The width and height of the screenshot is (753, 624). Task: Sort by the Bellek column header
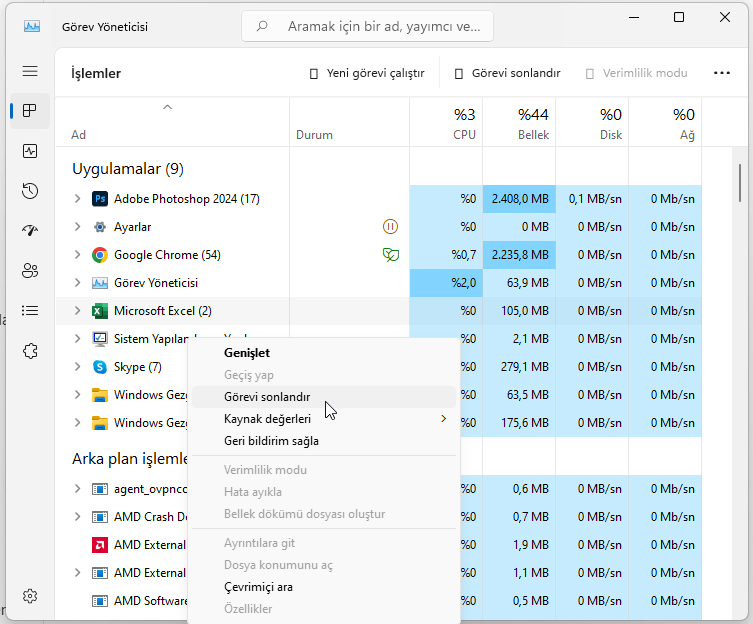tap(519, 123)
